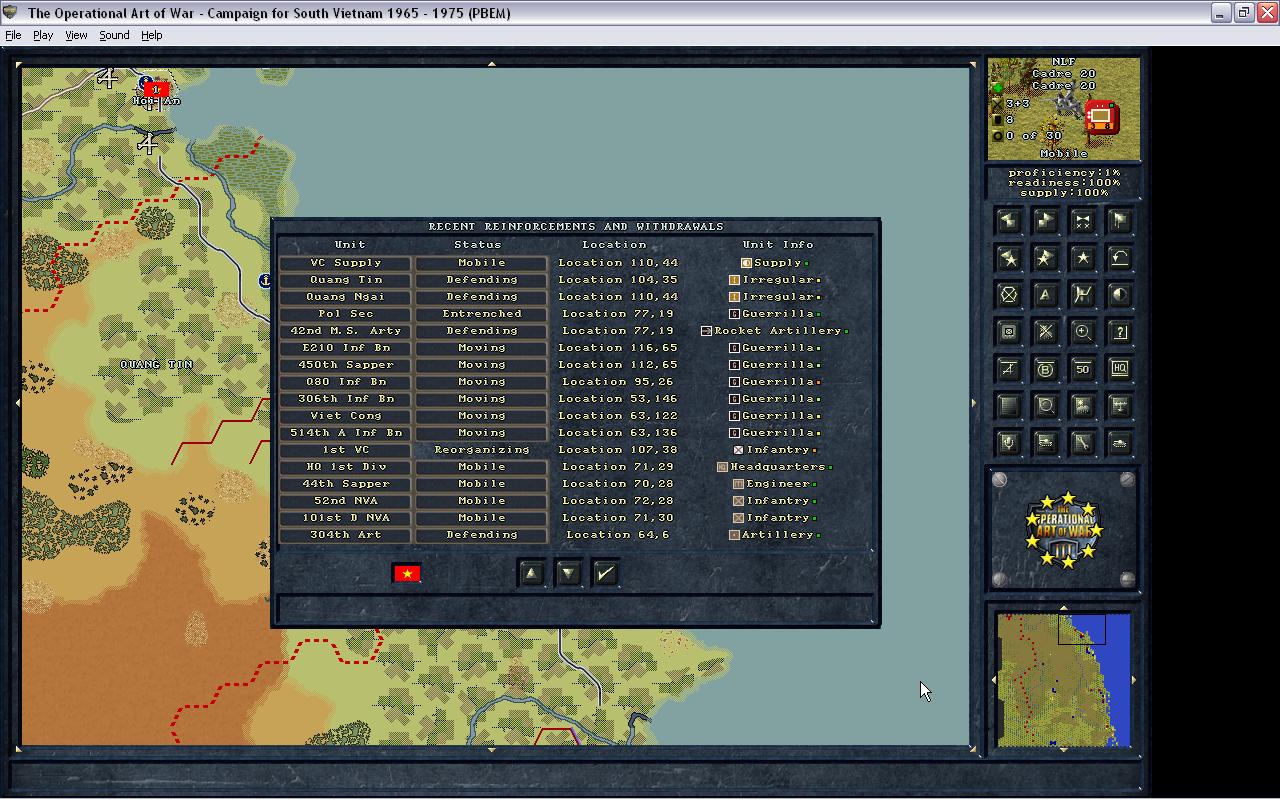Open the graph chart icon
The image size is (1280, 800).
click(x=1082, y=295)
